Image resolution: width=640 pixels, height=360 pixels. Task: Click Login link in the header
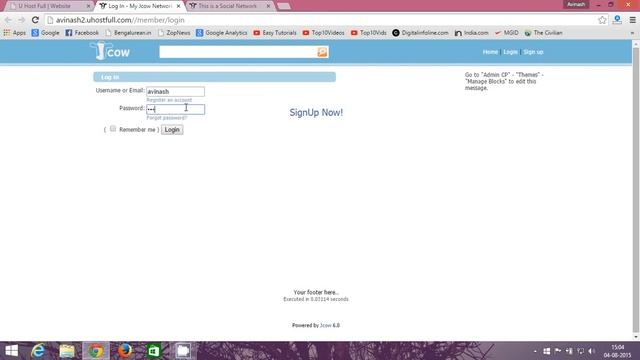pos(510,52)
